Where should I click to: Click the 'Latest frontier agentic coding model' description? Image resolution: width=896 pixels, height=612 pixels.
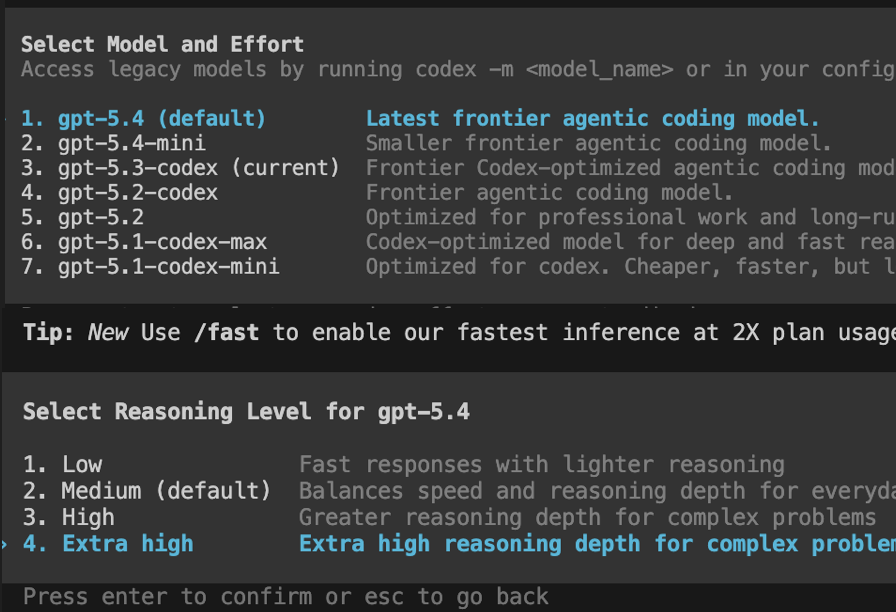pyautogui.click(x=592, y=119)
